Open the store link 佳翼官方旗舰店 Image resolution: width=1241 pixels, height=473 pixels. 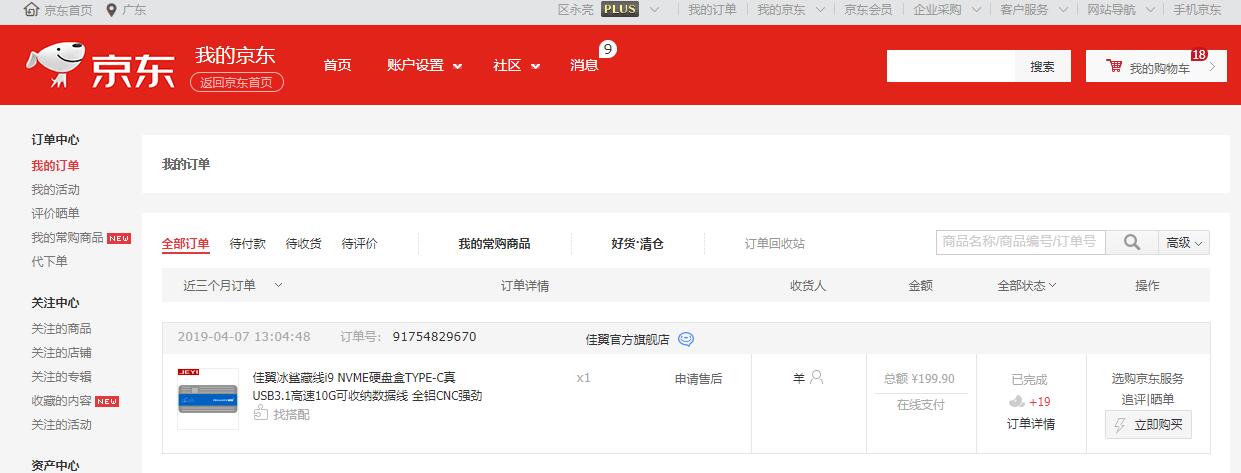pos(627,339)
